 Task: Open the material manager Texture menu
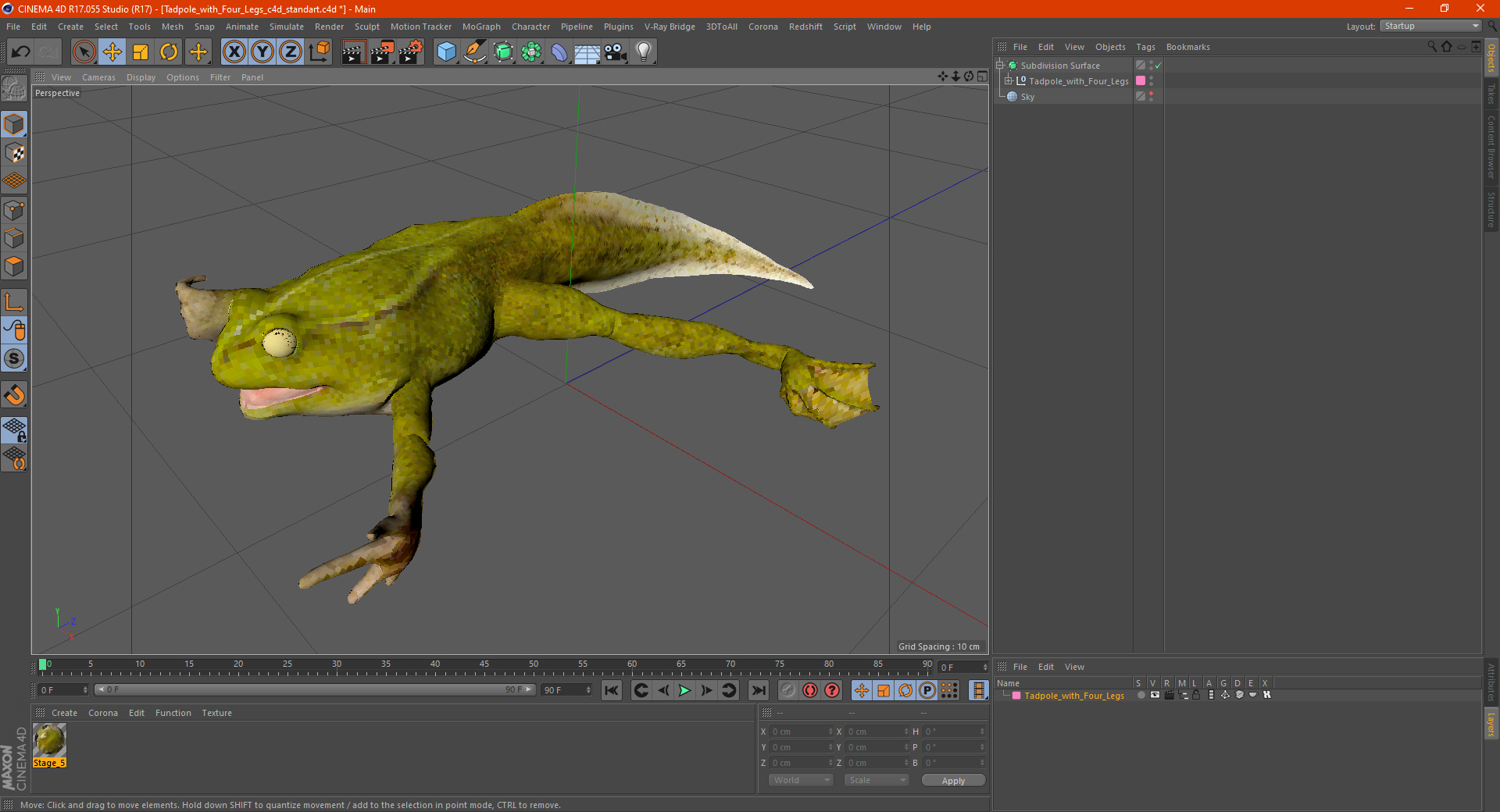point(216,713)
